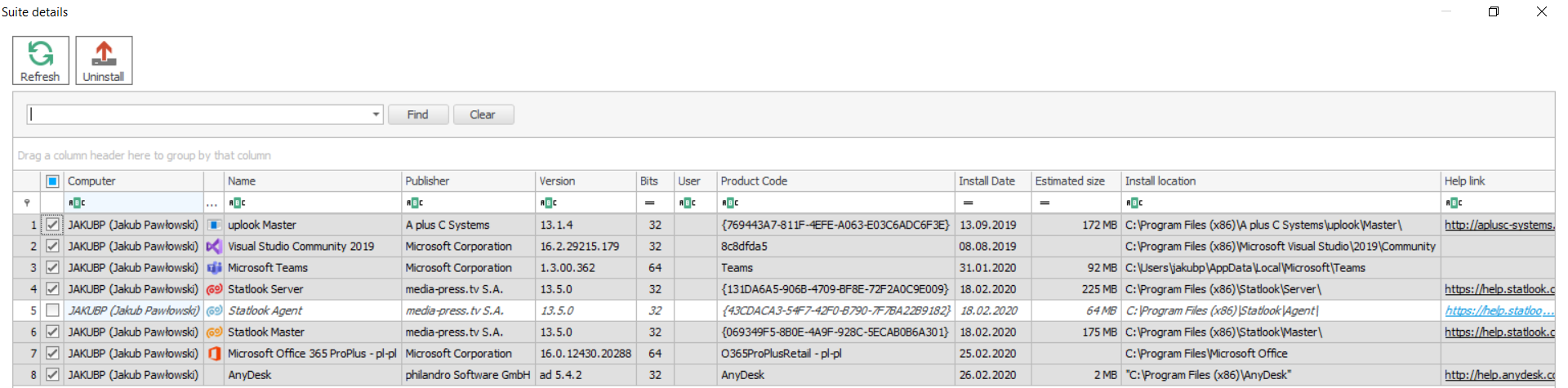Viewport: 1568px width, 388px height.
Task: Restore the Suite details window
Action: click(x=1494, y=11)
